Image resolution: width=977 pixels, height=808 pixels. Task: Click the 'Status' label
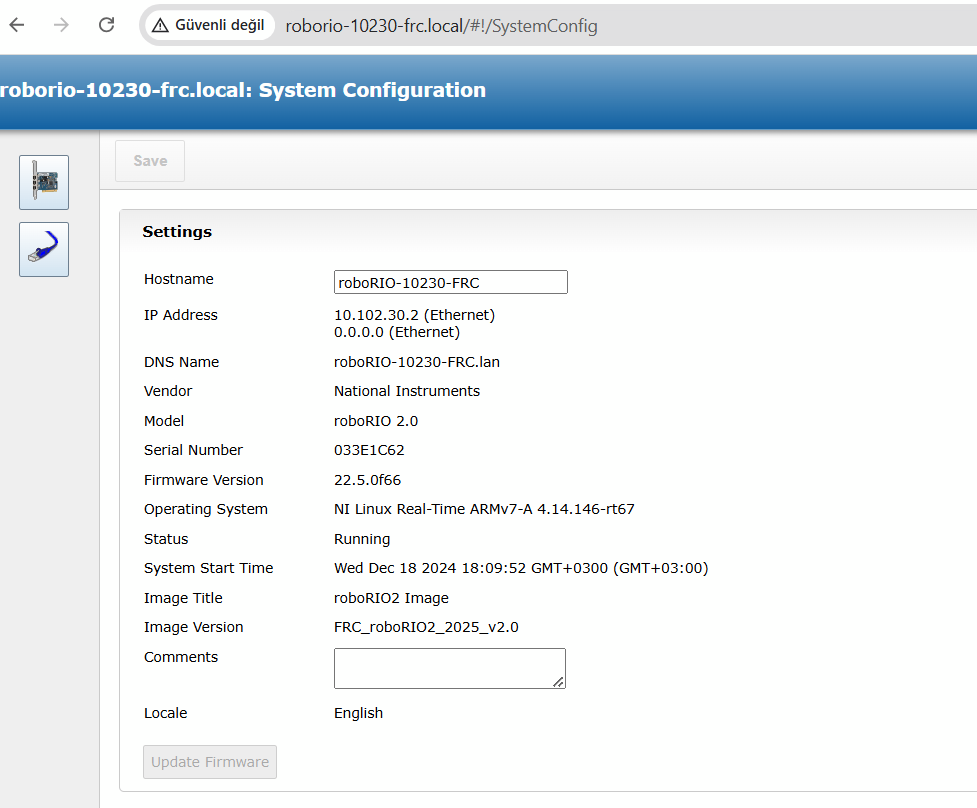coord(166,539)
